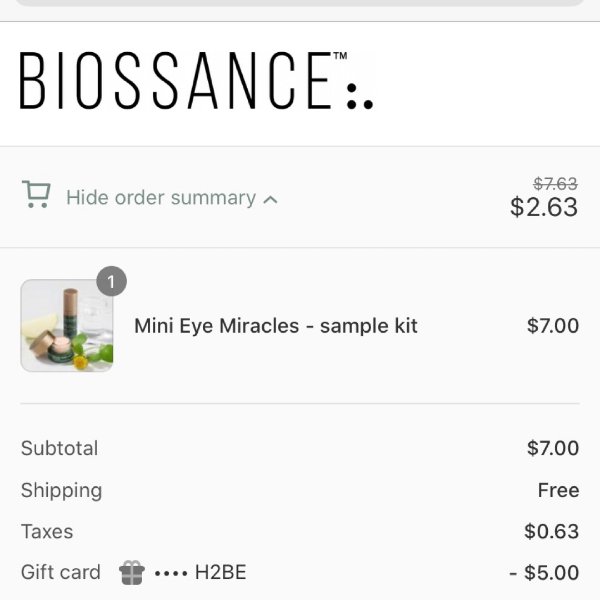Click the shopping cart icon
The image size is (600, 600).
click(x=36, y=194)
